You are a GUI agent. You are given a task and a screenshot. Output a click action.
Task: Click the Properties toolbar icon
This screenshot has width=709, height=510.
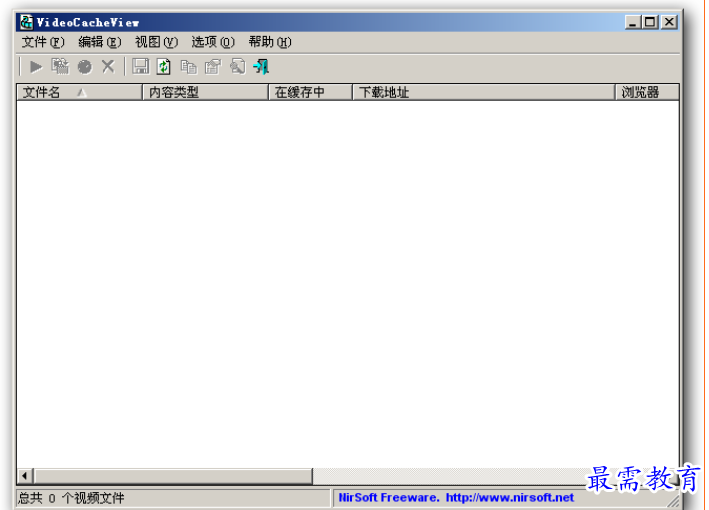pyautogui.click(x=213, y=67)
